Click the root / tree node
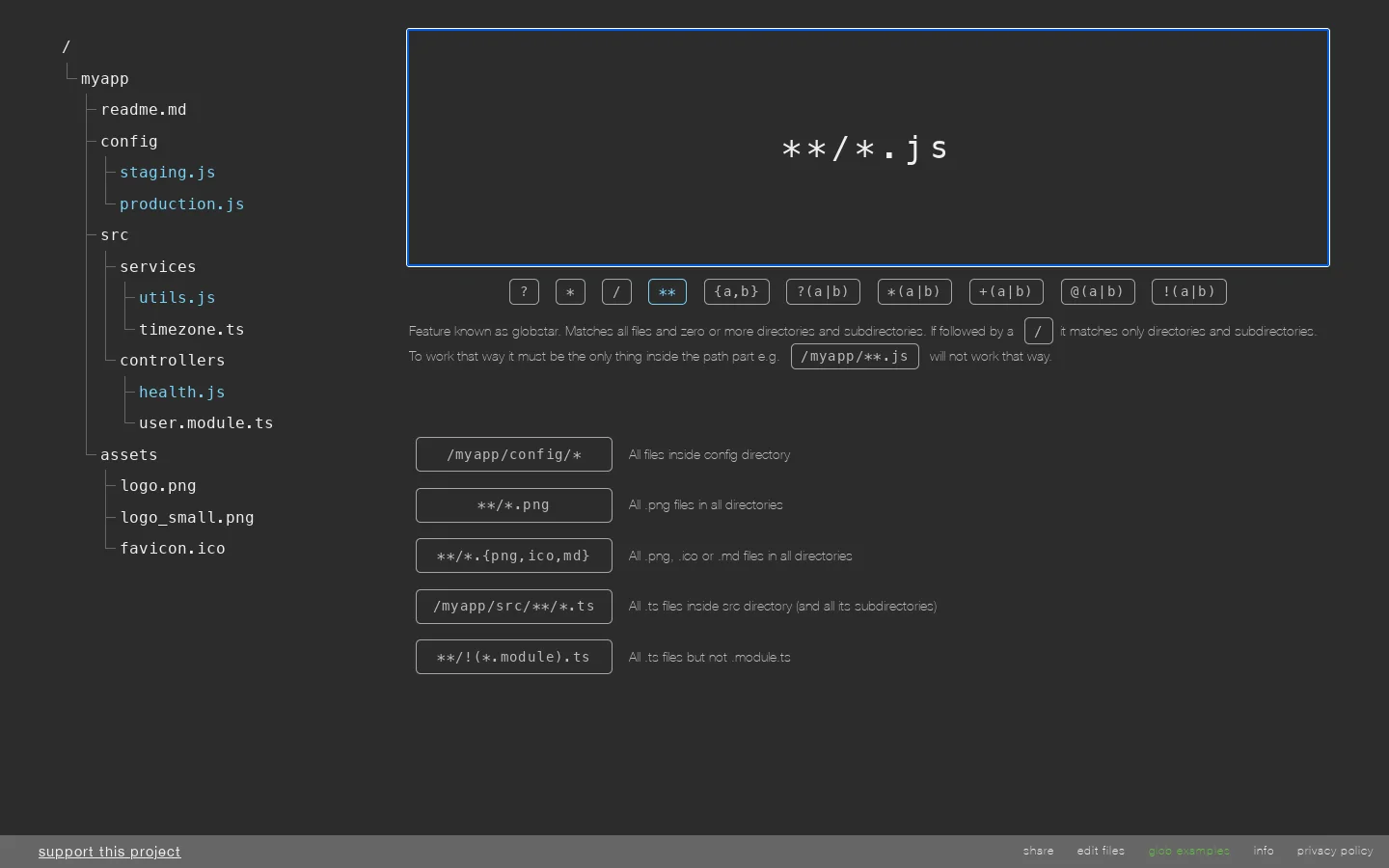 [67, 46]
